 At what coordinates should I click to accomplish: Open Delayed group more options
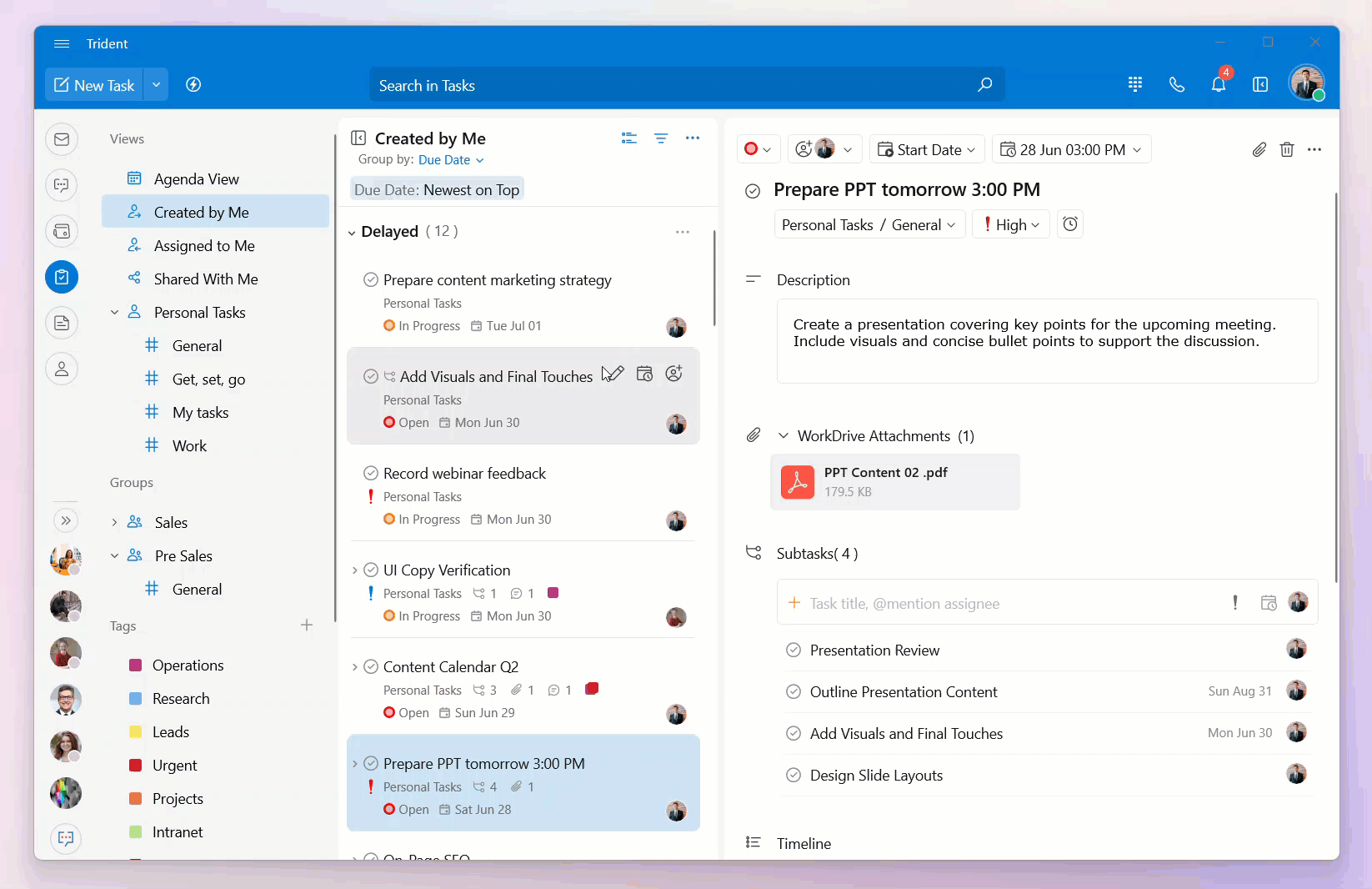point(683,232)
